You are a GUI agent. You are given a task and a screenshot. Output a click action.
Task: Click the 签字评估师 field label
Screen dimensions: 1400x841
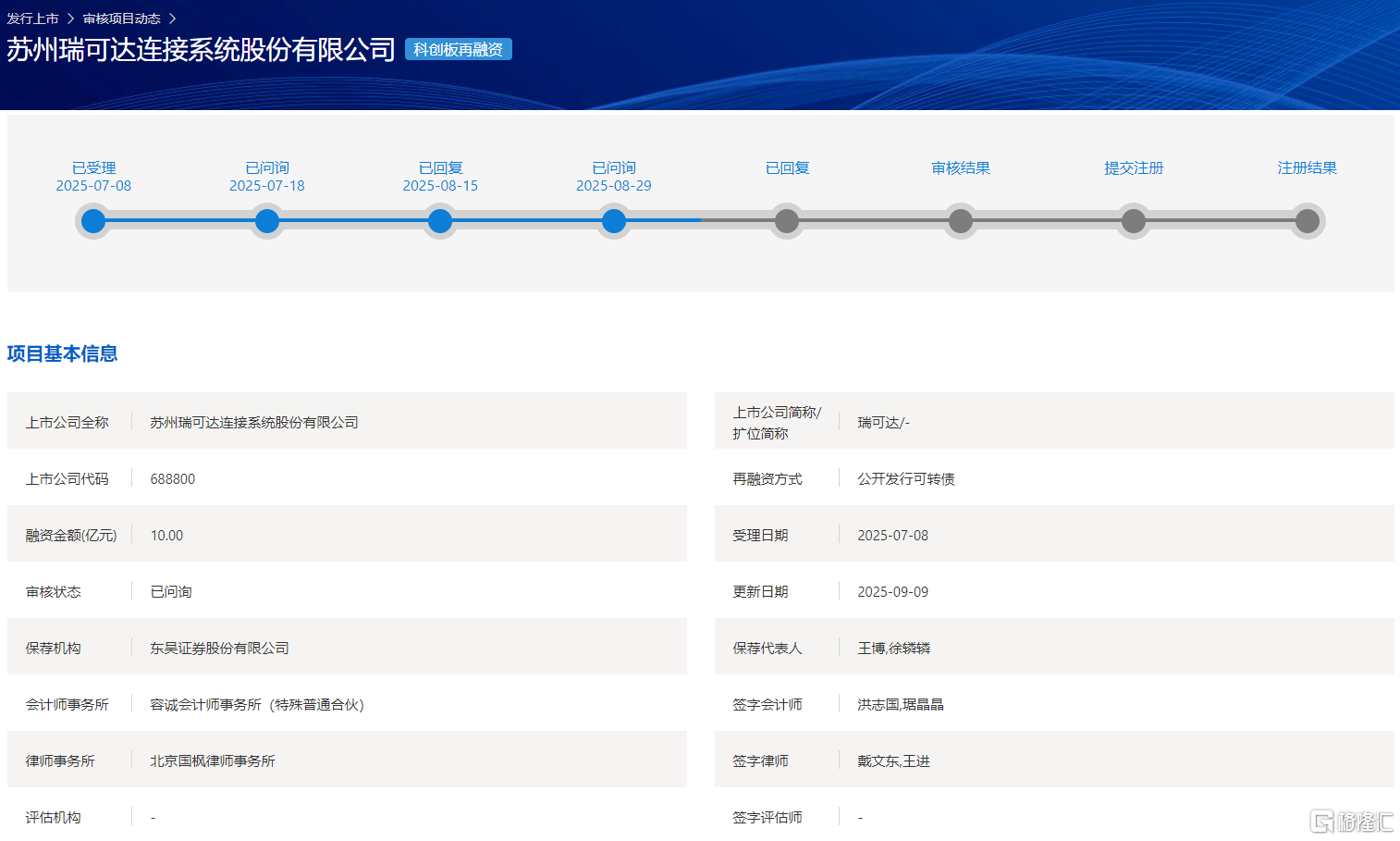tap(768, 817)
